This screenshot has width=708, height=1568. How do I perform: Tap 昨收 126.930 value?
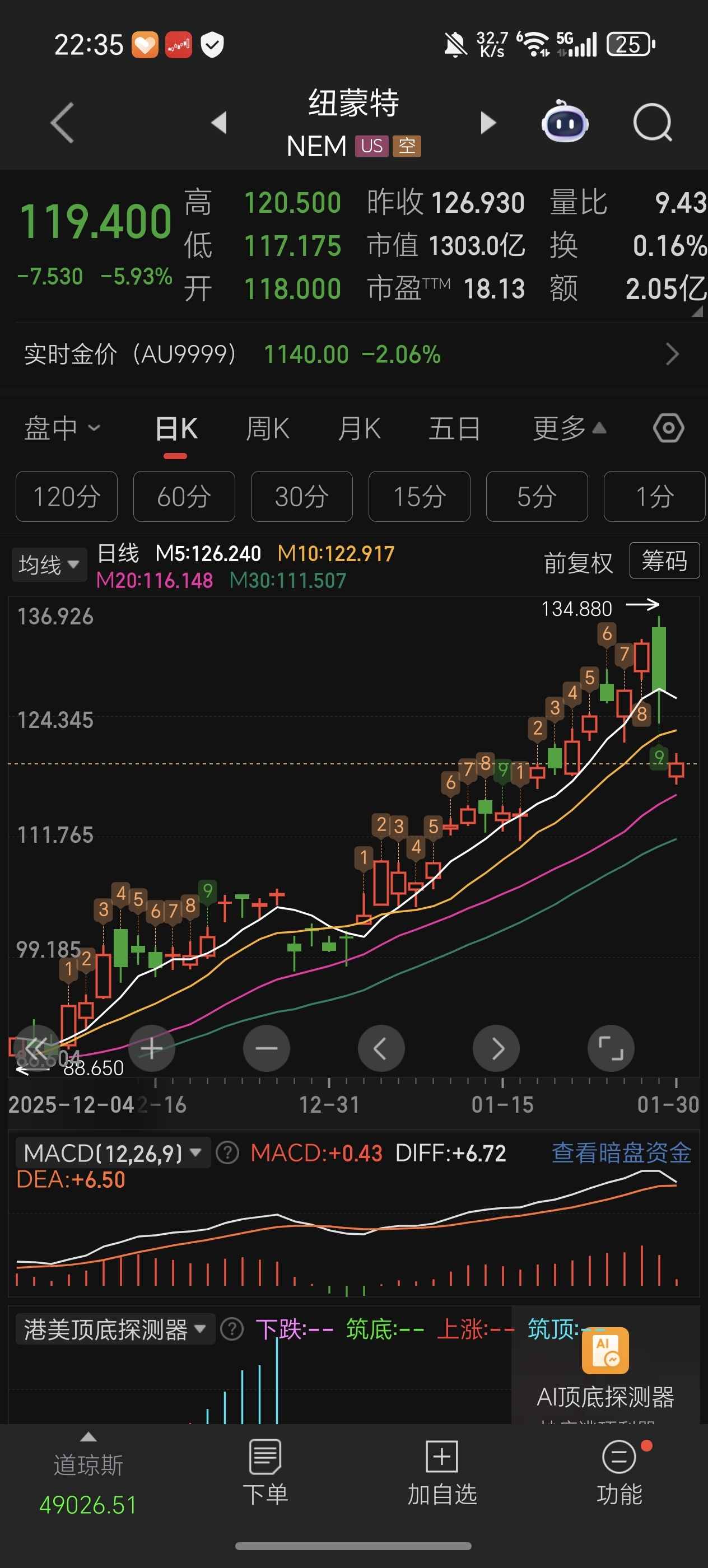click(x=478, y=203)
